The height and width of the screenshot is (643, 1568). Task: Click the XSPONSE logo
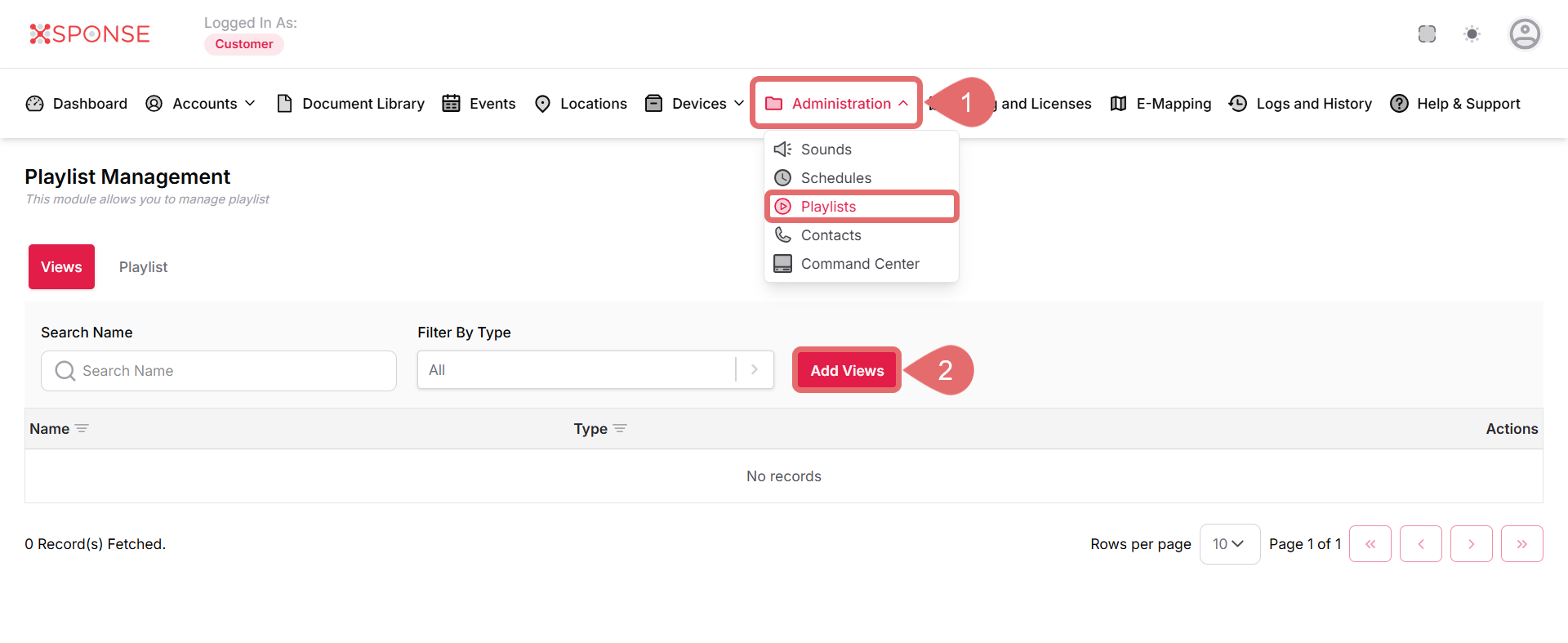(90, 34)
